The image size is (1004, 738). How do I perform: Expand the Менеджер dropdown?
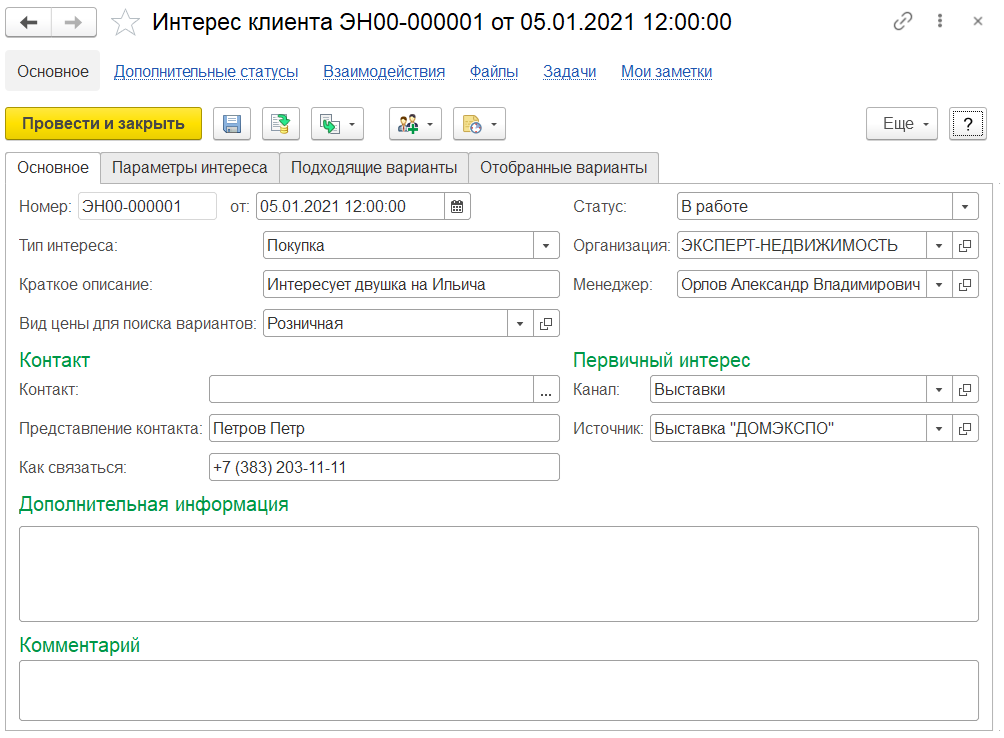(939, 285)
